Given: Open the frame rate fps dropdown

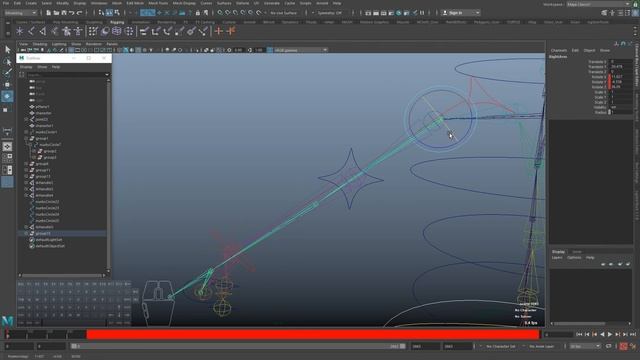Looking at the screenshot, I should coord(585,346).
